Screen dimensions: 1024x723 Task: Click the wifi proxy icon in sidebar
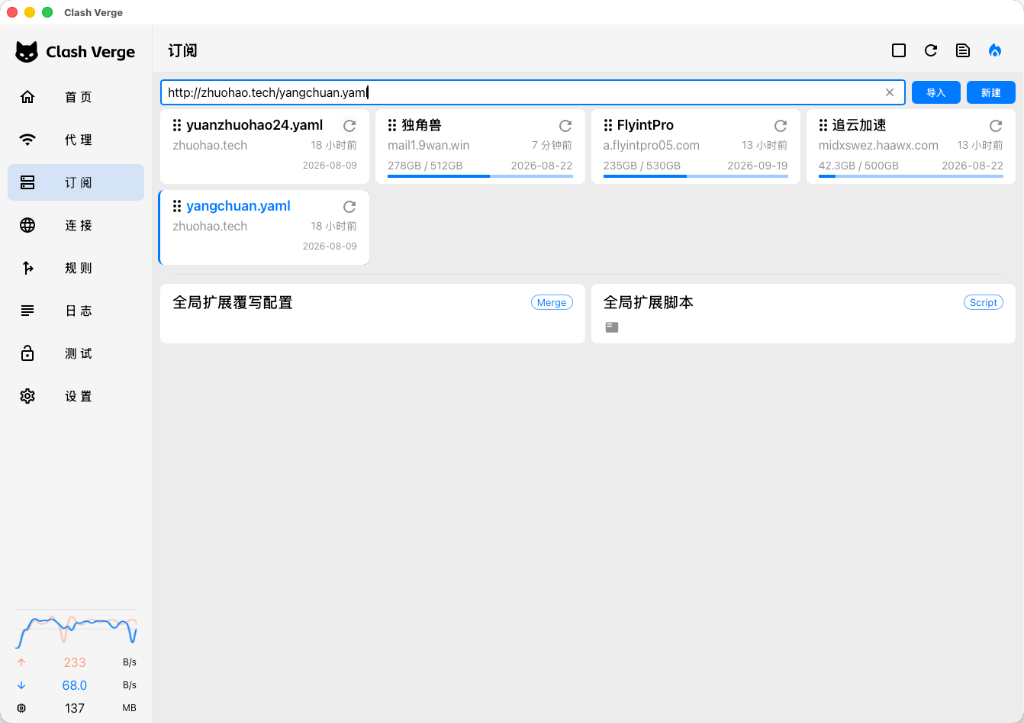tap(27, 140)
